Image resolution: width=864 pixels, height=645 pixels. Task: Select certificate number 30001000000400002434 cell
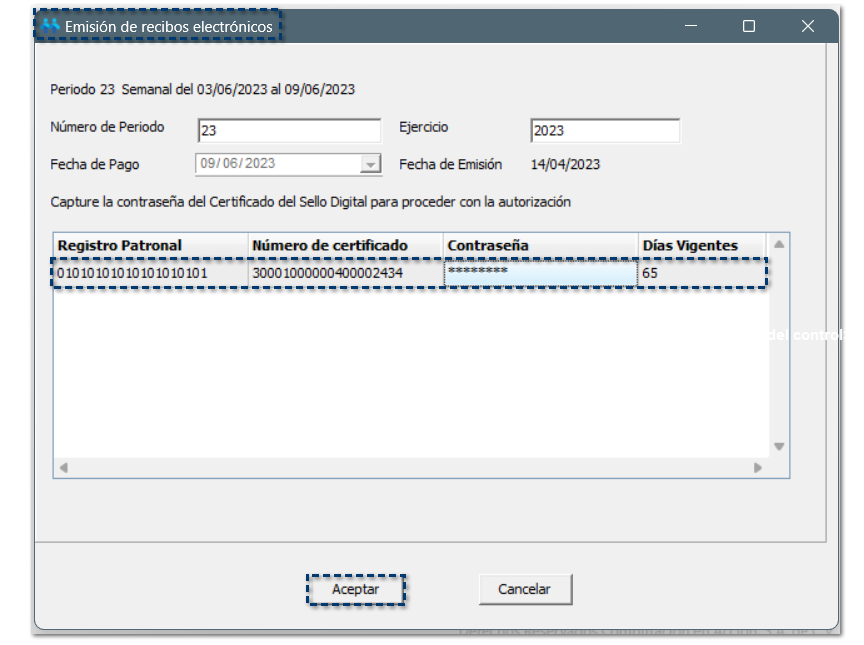345,273
